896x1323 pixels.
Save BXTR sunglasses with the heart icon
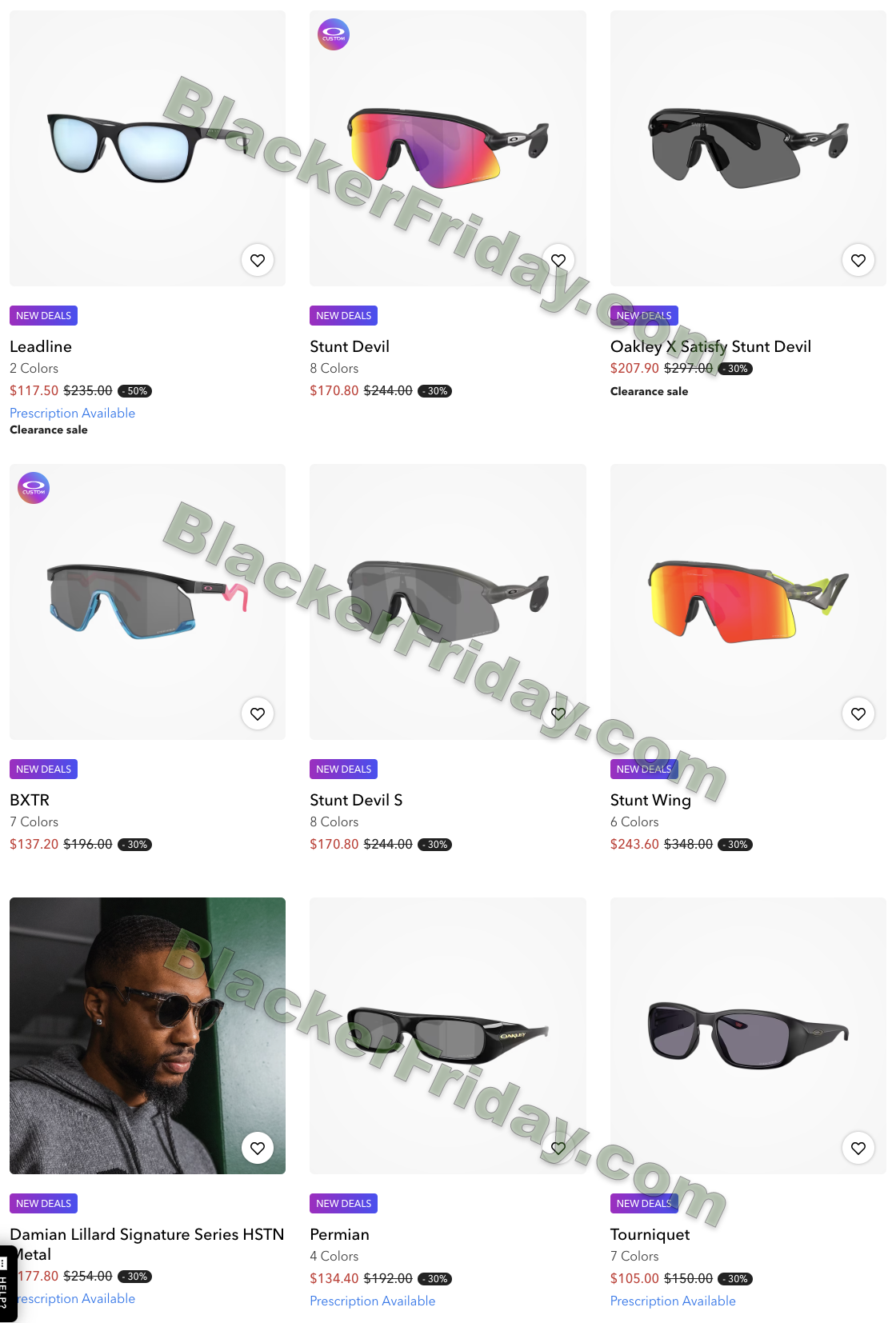(258, 713)
